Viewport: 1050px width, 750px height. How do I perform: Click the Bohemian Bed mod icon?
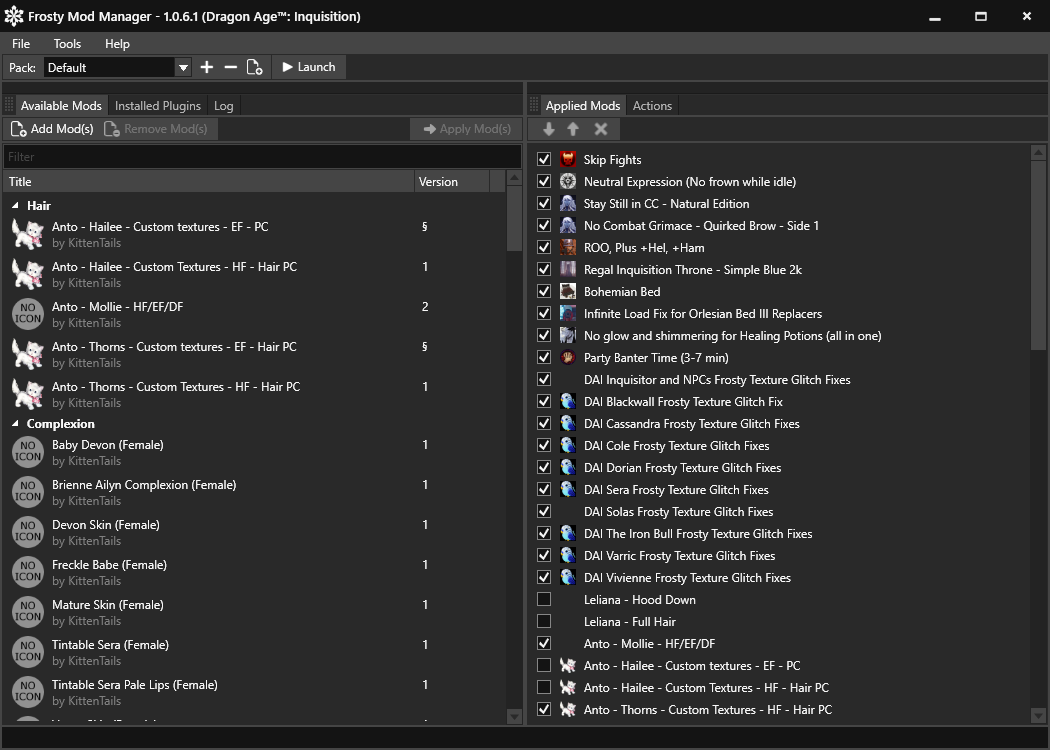pyautogui.click(x=568, y=292)
